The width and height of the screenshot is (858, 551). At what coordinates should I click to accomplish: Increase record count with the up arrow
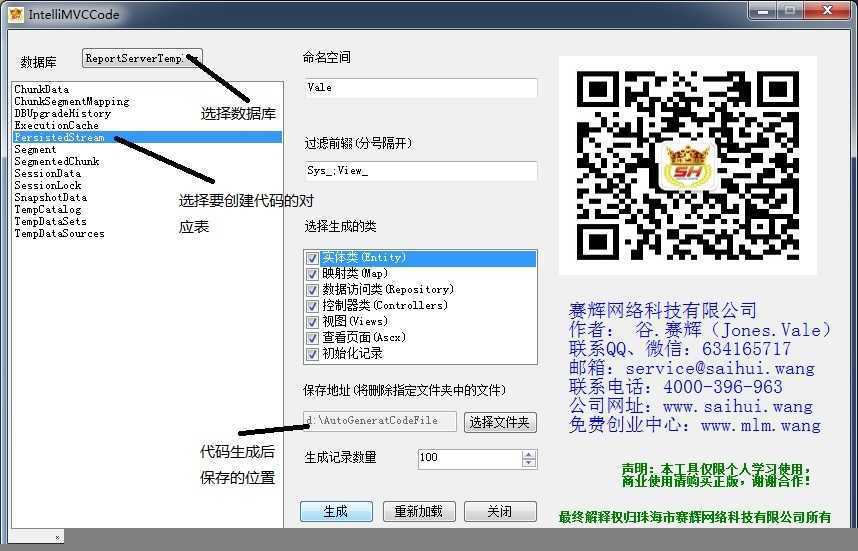pyautogui.click(x=529, y=454)
